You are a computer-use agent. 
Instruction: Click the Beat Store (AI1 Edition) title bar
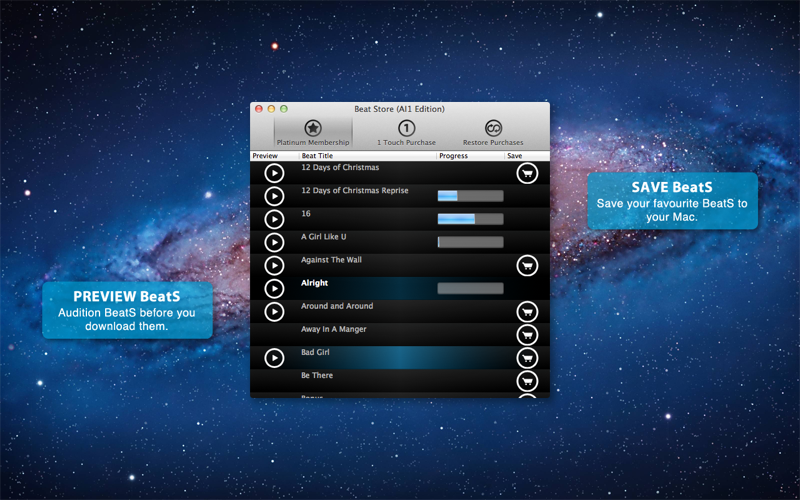click(399, 109)
